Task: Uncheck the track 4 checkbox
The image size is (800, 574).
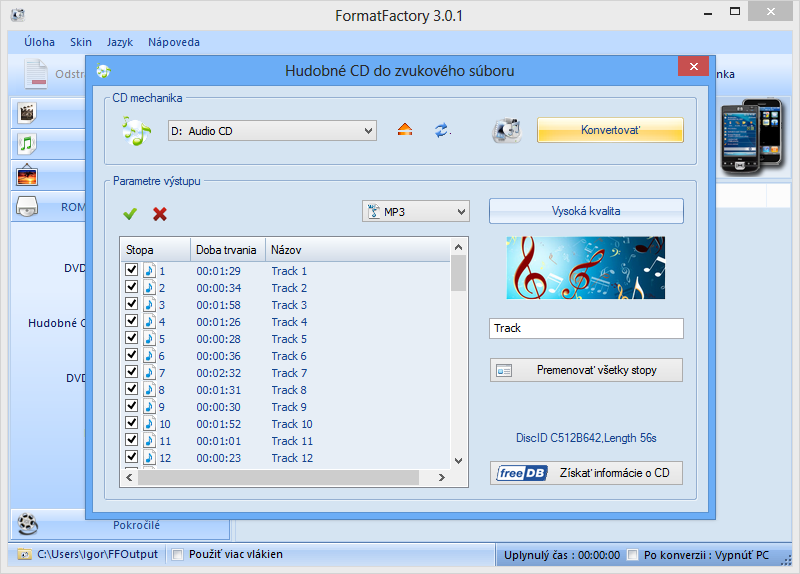Action: (x=132, y=320)
